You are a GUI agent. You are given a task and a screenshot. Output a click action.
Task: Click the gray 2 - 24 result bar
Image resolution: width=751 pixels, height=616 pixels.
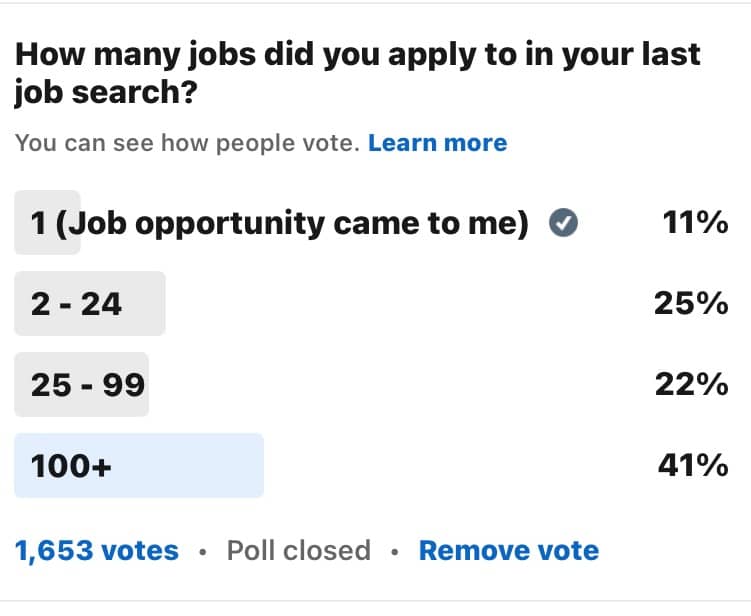point(90,304)
